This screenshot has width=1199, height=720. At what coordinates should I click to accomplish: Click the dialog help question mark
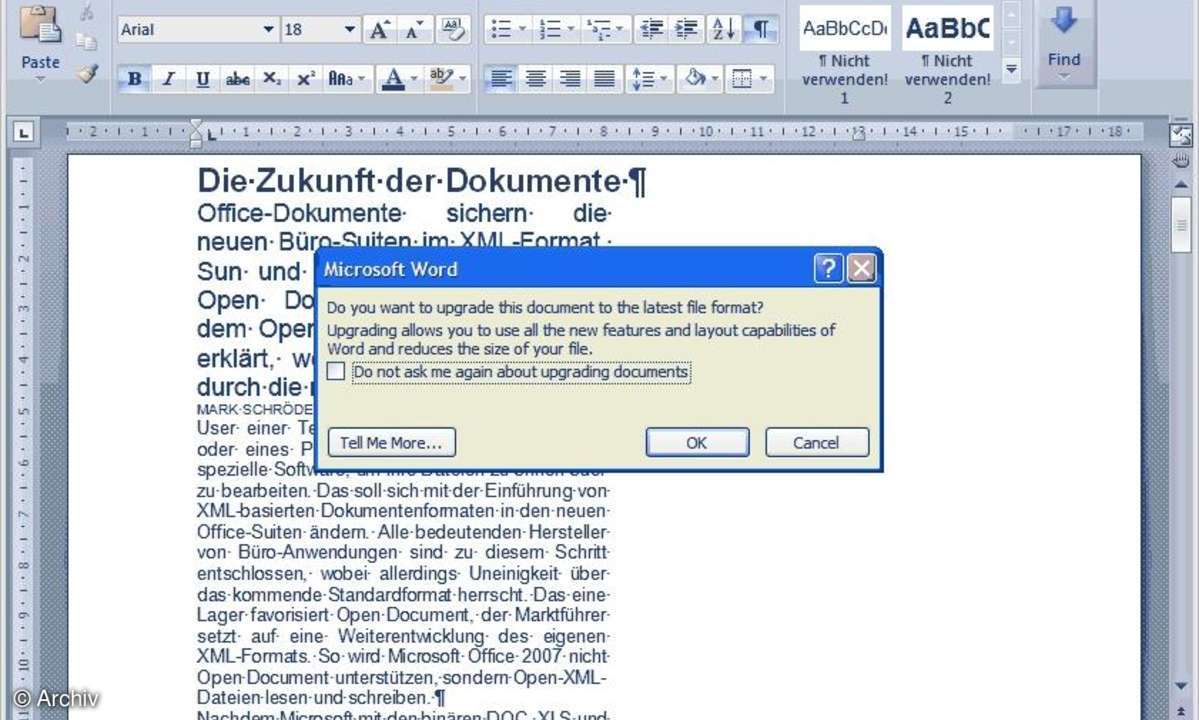click(x=828, y=268)
